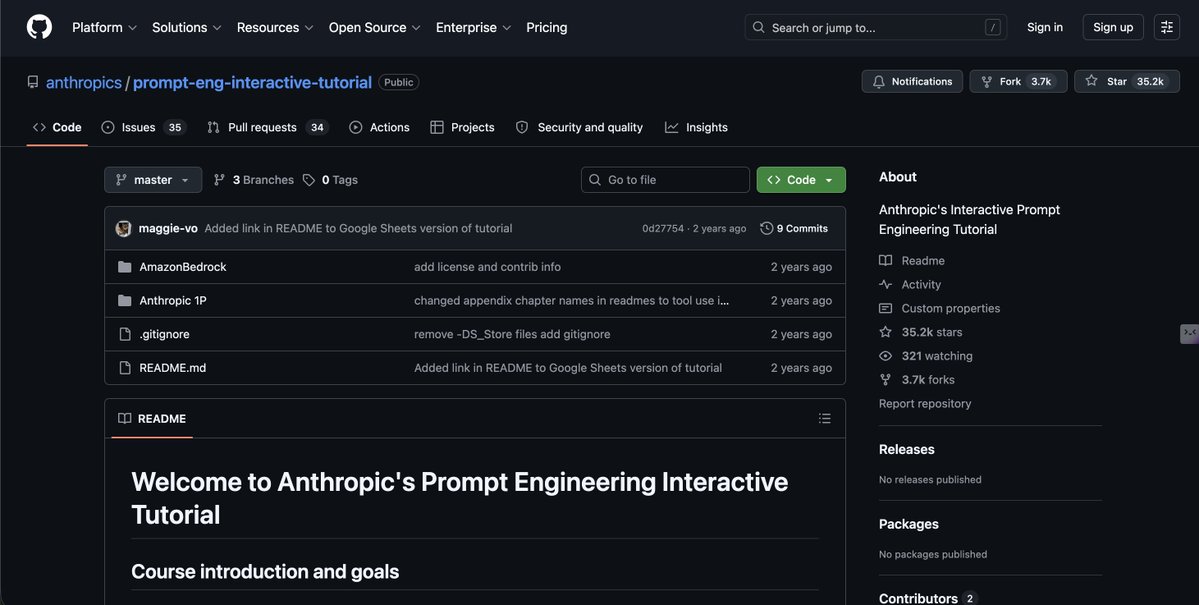Open the AmazonBedrock folder
1199x605 pixels.
click(x=183, y=267)
